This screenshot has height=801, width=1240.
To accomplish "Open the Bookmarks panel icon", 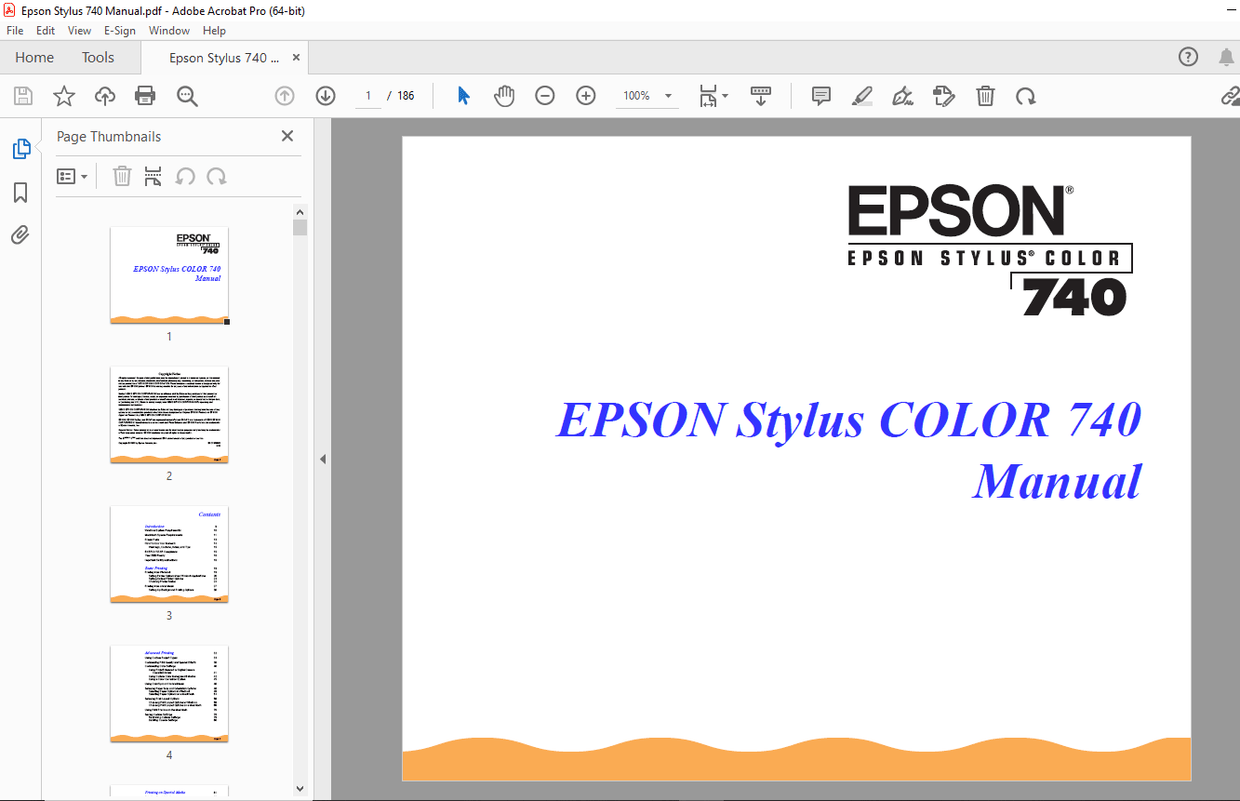I will click(x=20, y=192).
